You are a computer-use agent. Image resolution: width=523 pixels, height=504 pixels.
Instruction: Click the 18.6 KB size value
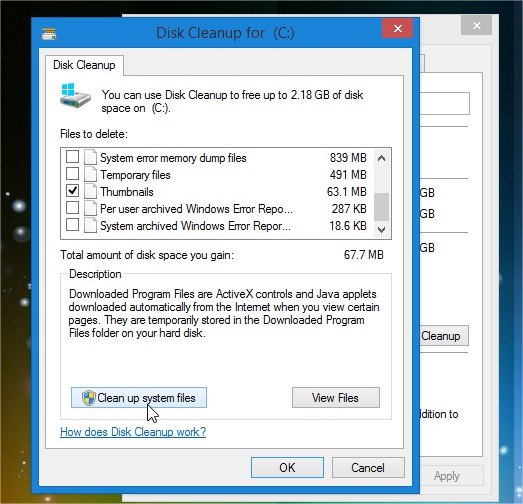point(348,226)
